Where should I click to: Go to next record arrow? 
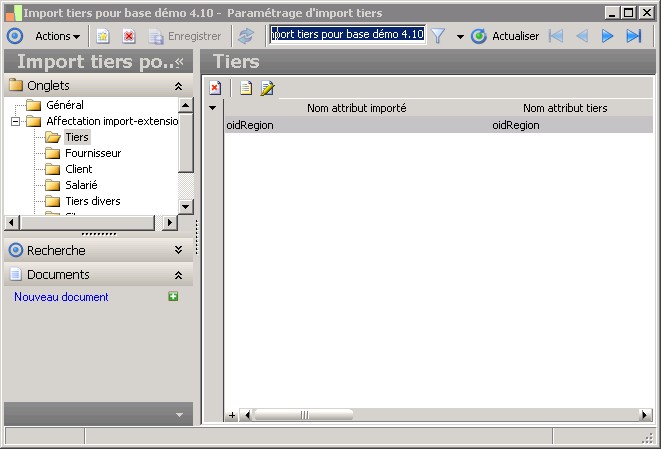point(607,36)
